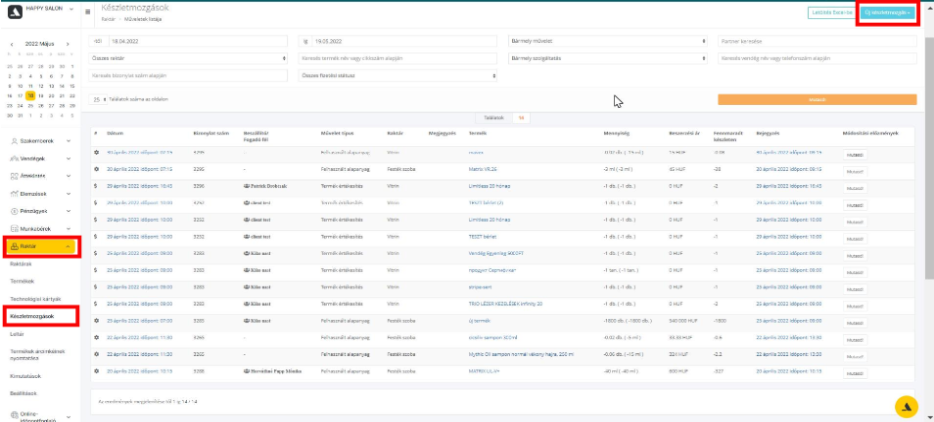Click gear icon in új termék row

click(x=96, y=321)
